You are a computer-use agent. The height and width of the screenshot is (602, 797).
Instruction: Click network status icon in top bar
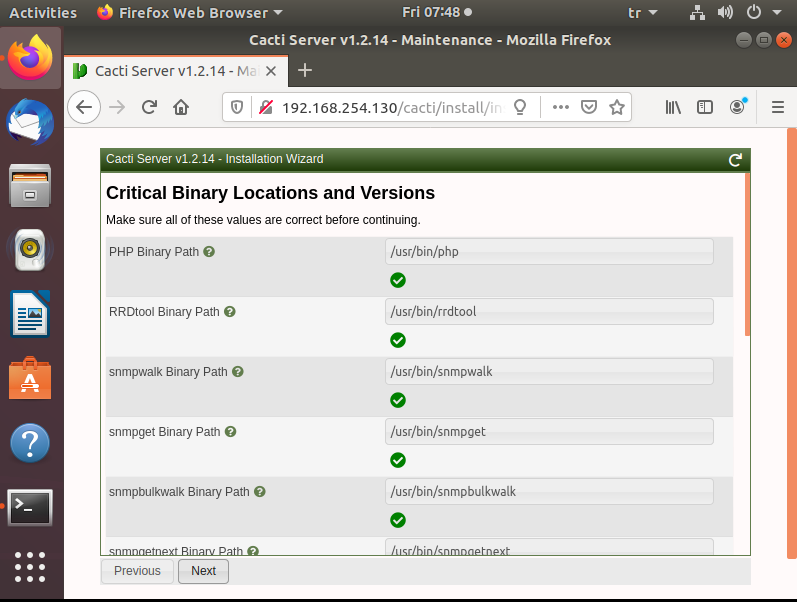tap(697, 13)
